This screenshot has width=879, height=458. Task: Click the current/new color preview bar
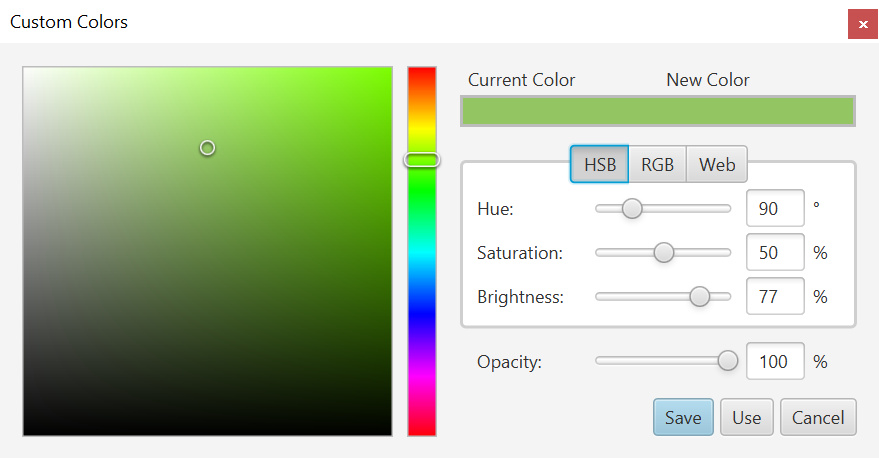click(658, 111)
